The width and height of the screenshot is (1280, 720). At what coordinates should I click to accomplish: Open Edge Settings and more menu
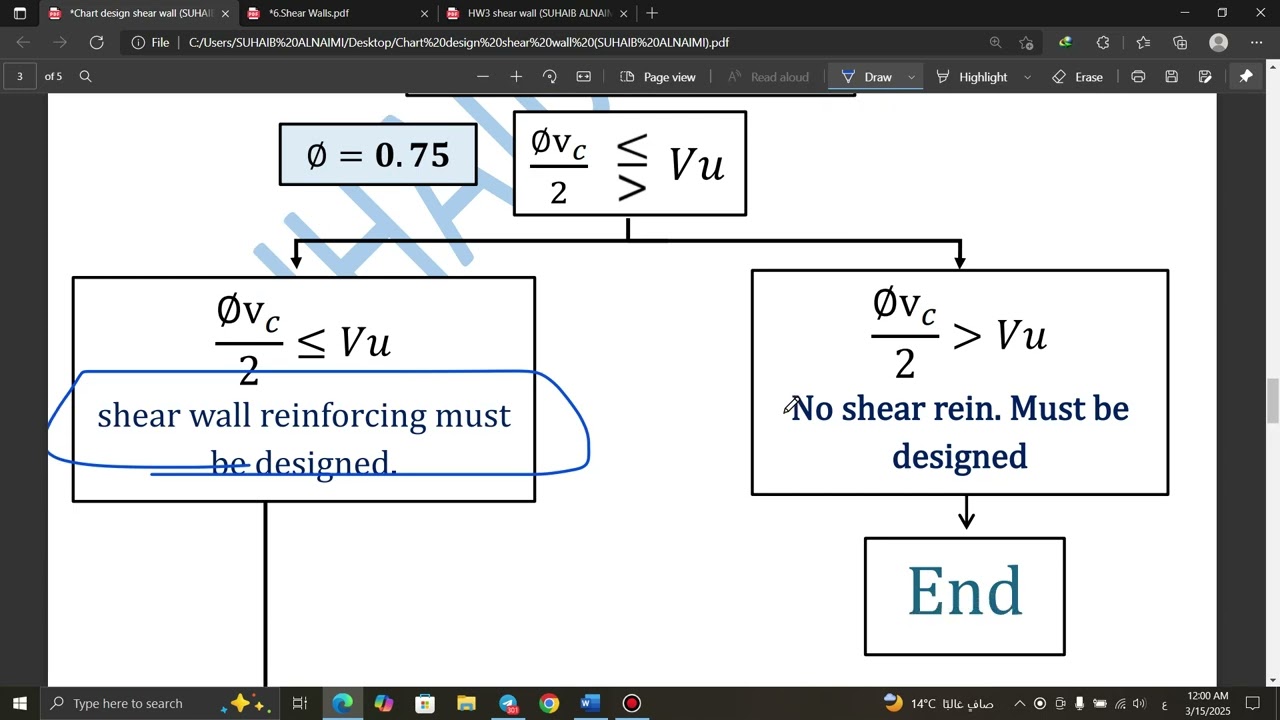click(1257, 42)
